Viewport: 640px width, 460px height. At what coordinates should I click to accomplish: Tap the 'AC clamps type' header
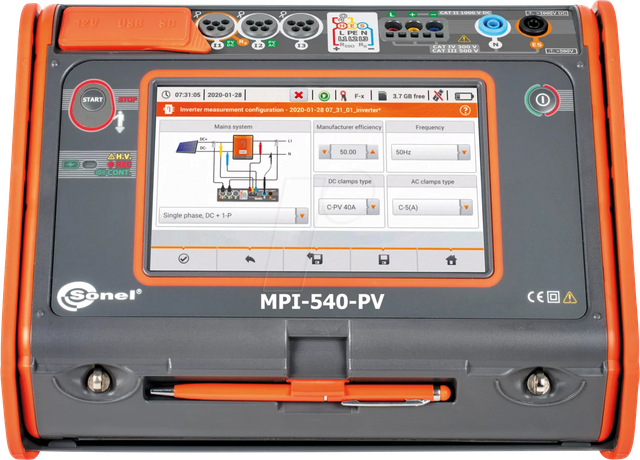click(433, 182)
